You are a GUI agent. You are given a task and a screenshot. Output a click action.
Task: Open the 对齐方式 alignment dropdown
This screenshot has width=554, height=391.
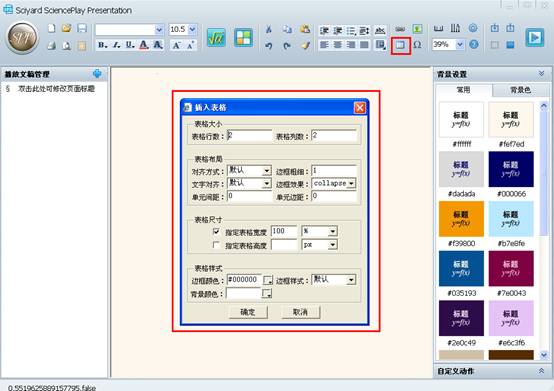(266, 171)
